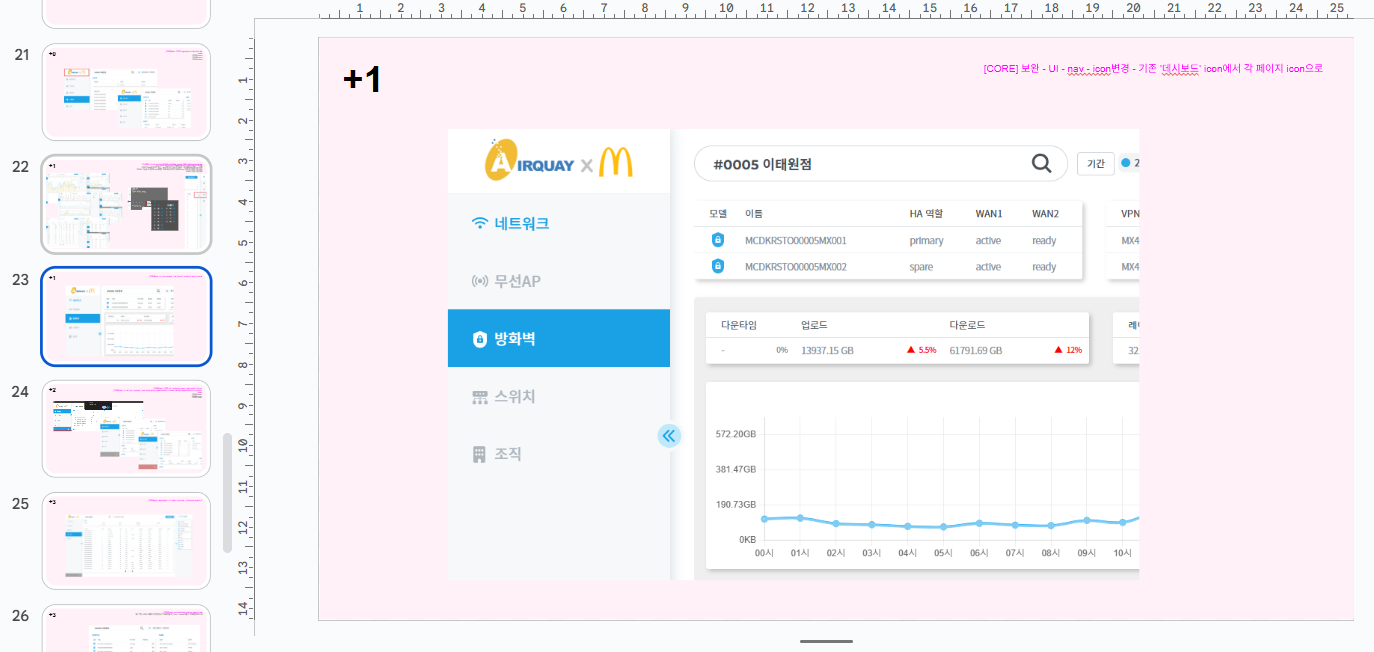Screen dimensions: 1374x652
Task: Click the WAN1 column header
Action: coord(989,213)
